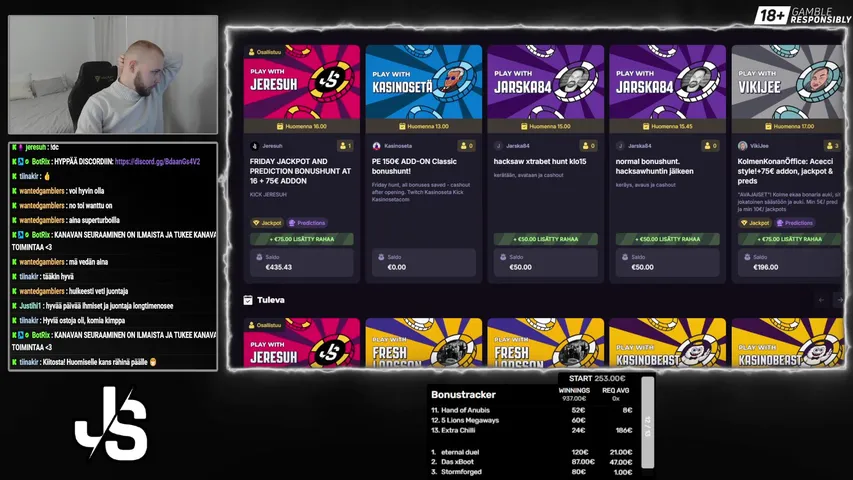853x480 pixels.
Task: Select the Stormforged row in Bonustracker
Action: coord(532,472)
